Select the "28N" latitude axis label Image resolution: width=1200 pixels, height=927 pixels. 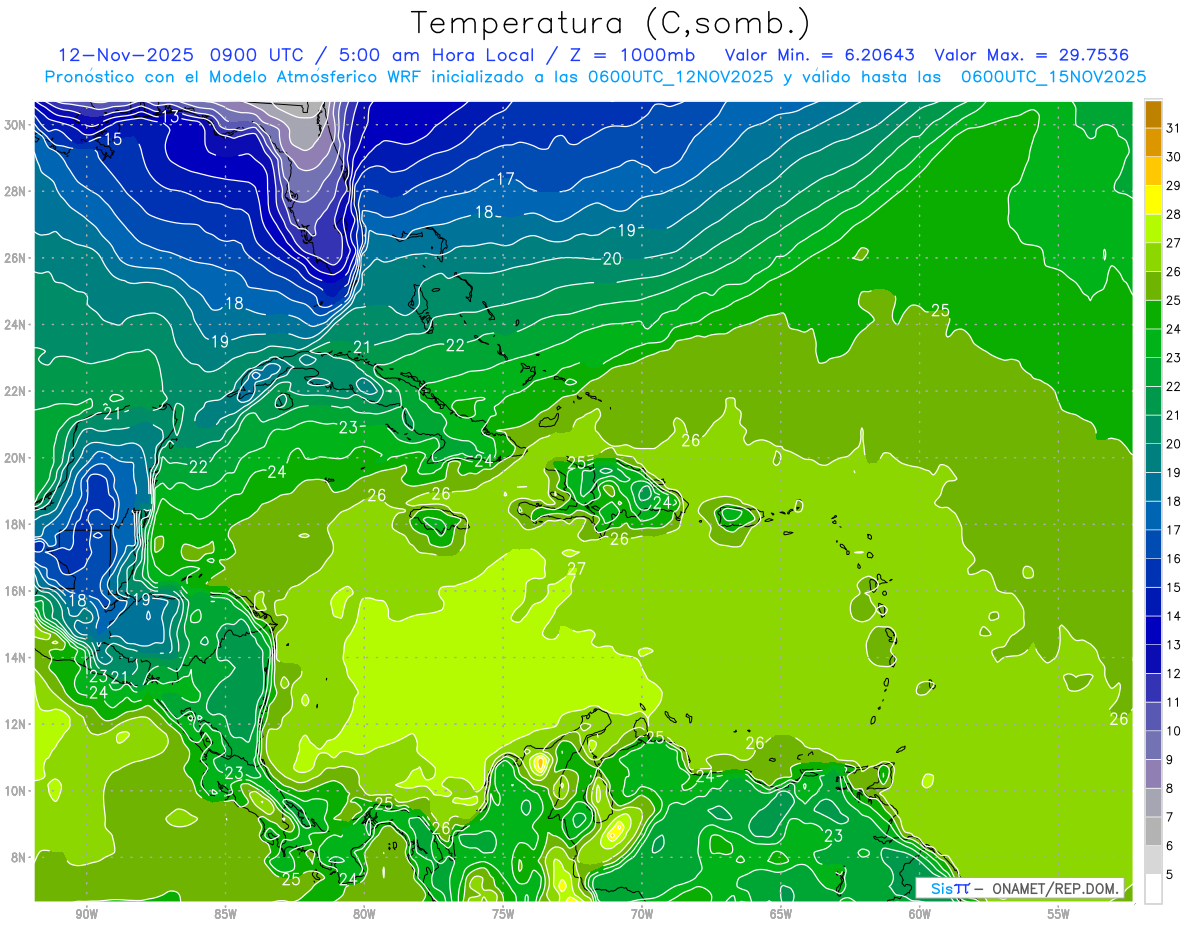[x=14, y=191]
